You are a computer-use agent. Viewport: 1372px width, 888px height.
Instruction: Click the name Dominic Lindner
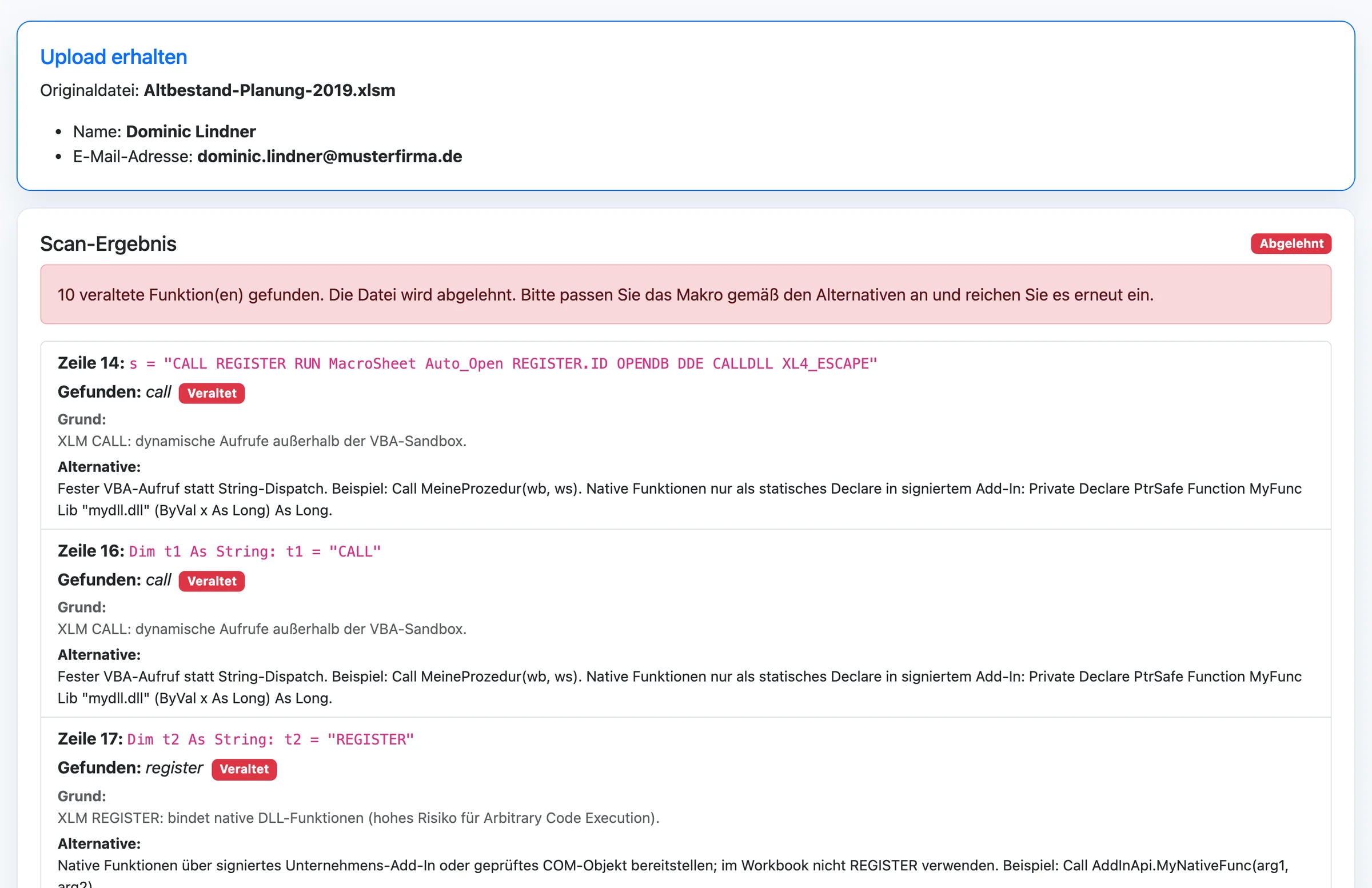[191, 131]
